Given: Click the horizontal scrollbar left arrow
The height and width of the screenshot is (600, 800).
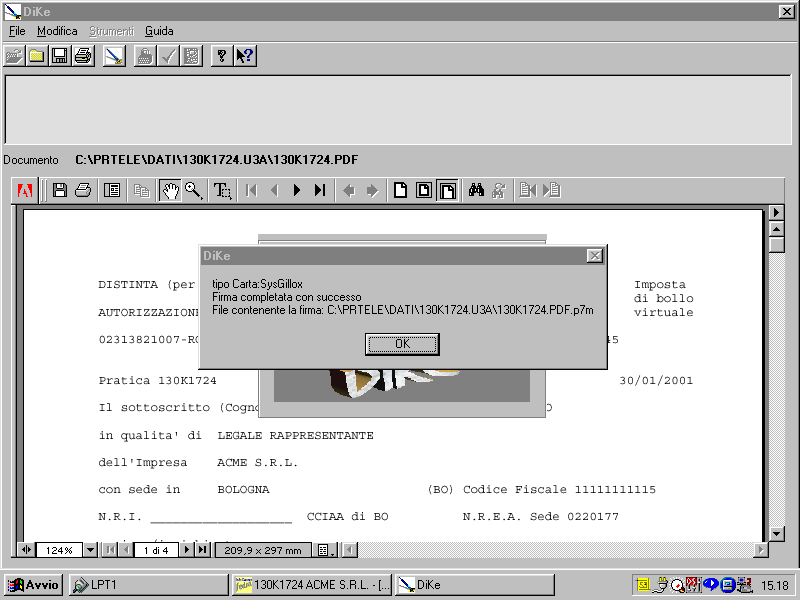Looking at the screenshot, I should pos(349,550).
